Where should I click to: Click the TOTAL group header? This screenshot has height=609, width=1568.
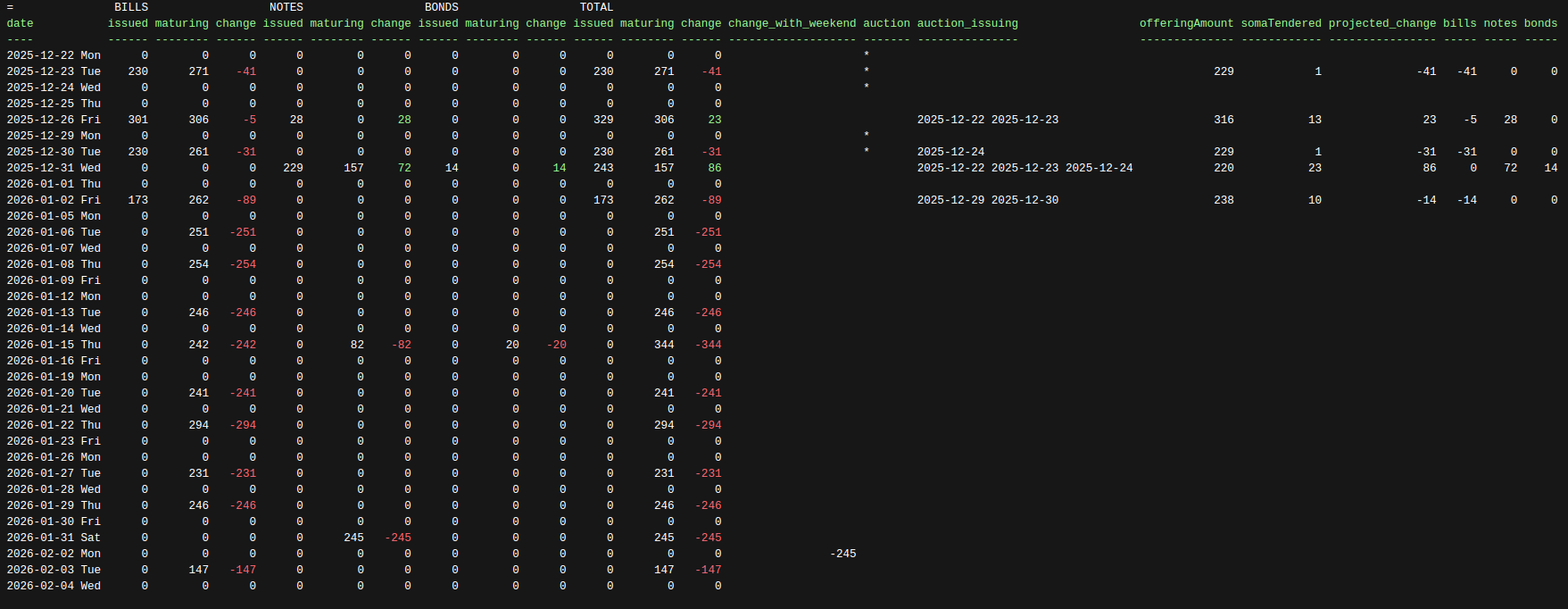pos(597,7)
